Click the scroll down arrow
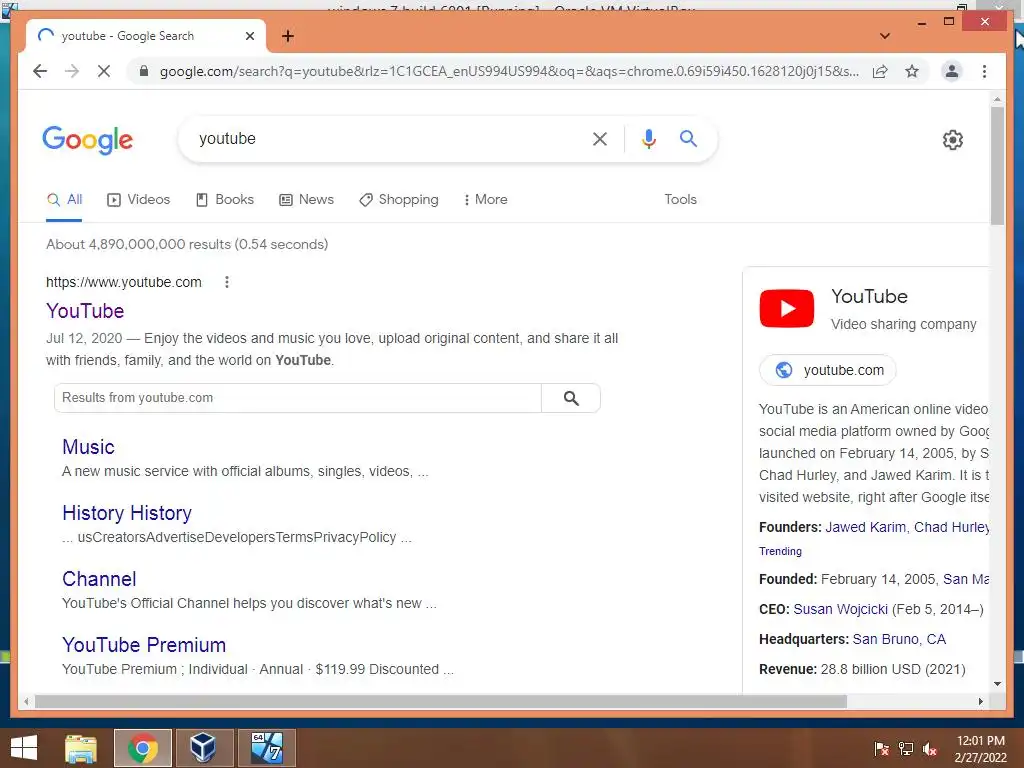The image size is (1024, 768). (997, 684)
